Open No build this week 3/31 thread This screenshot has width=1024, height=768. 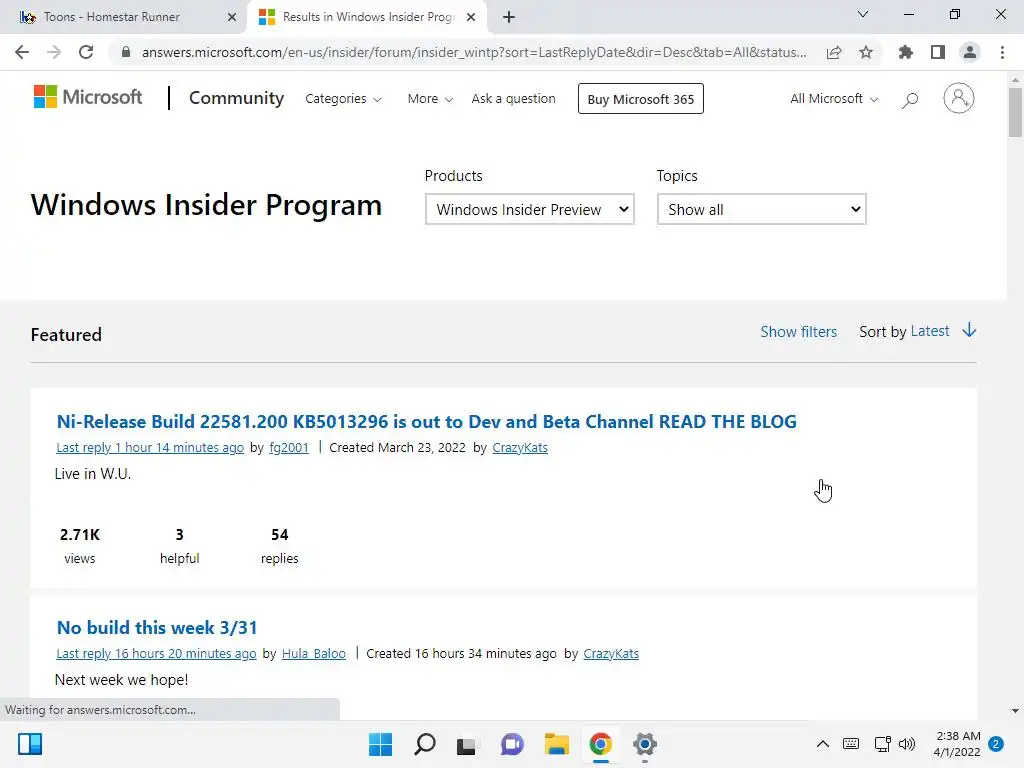tap(157, 628)
